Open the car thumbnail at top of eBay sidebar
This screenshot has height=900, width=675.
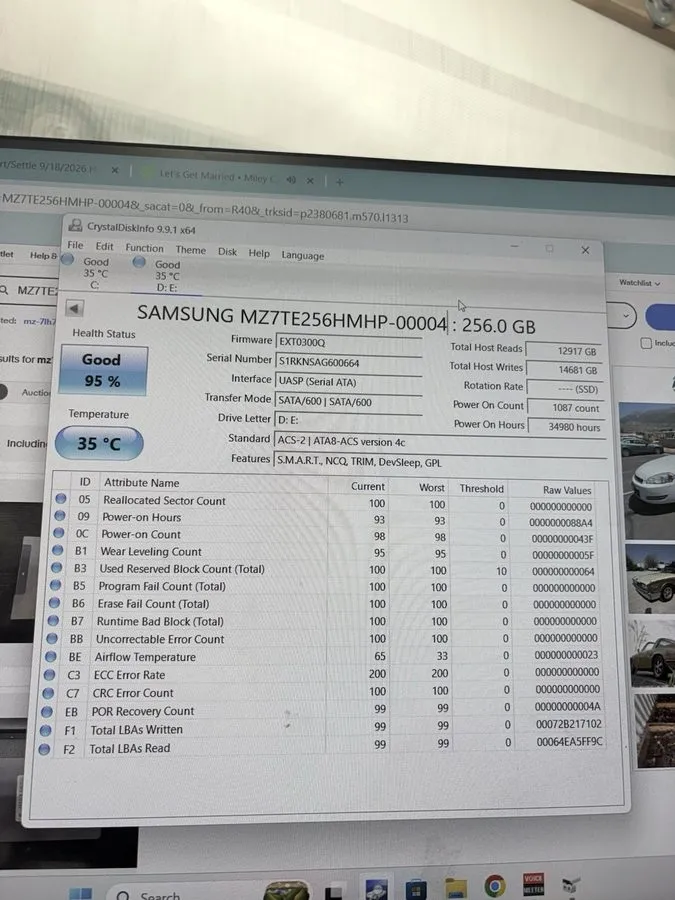(647, 469)
